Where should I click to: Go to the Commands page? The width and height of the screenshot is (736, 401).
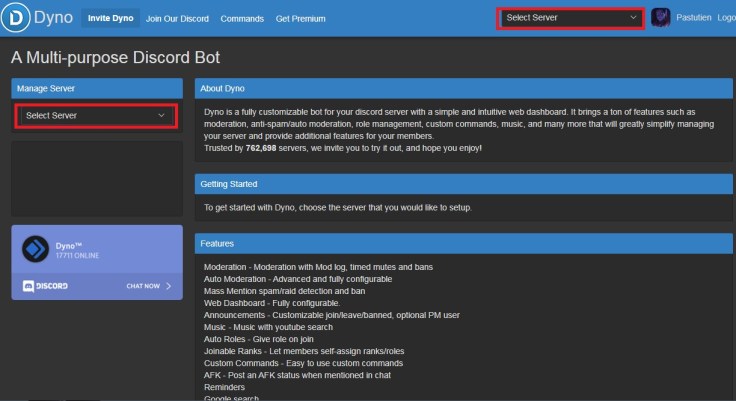[x=242, y=19]
